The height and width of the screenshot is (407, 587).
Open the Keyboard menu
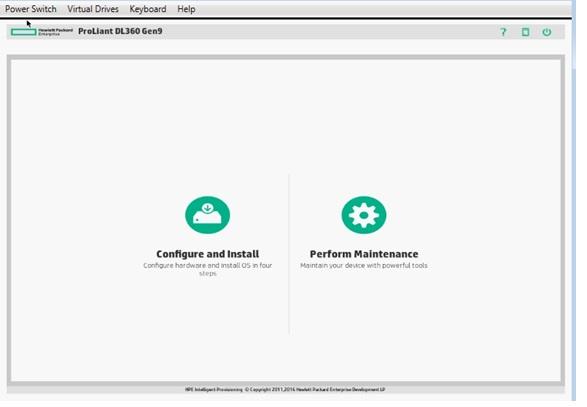[x=148, y=9]
